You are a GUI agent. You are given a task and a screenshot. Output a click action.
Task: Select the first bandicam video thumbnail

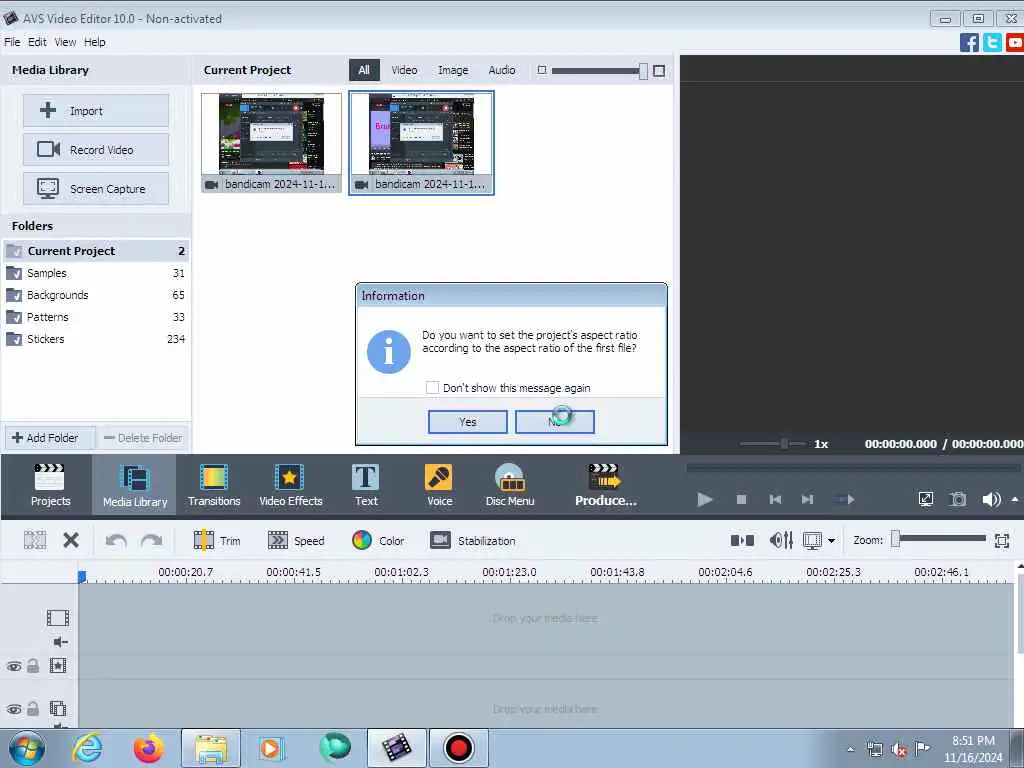pyautogui.click(x=271, y=142)
